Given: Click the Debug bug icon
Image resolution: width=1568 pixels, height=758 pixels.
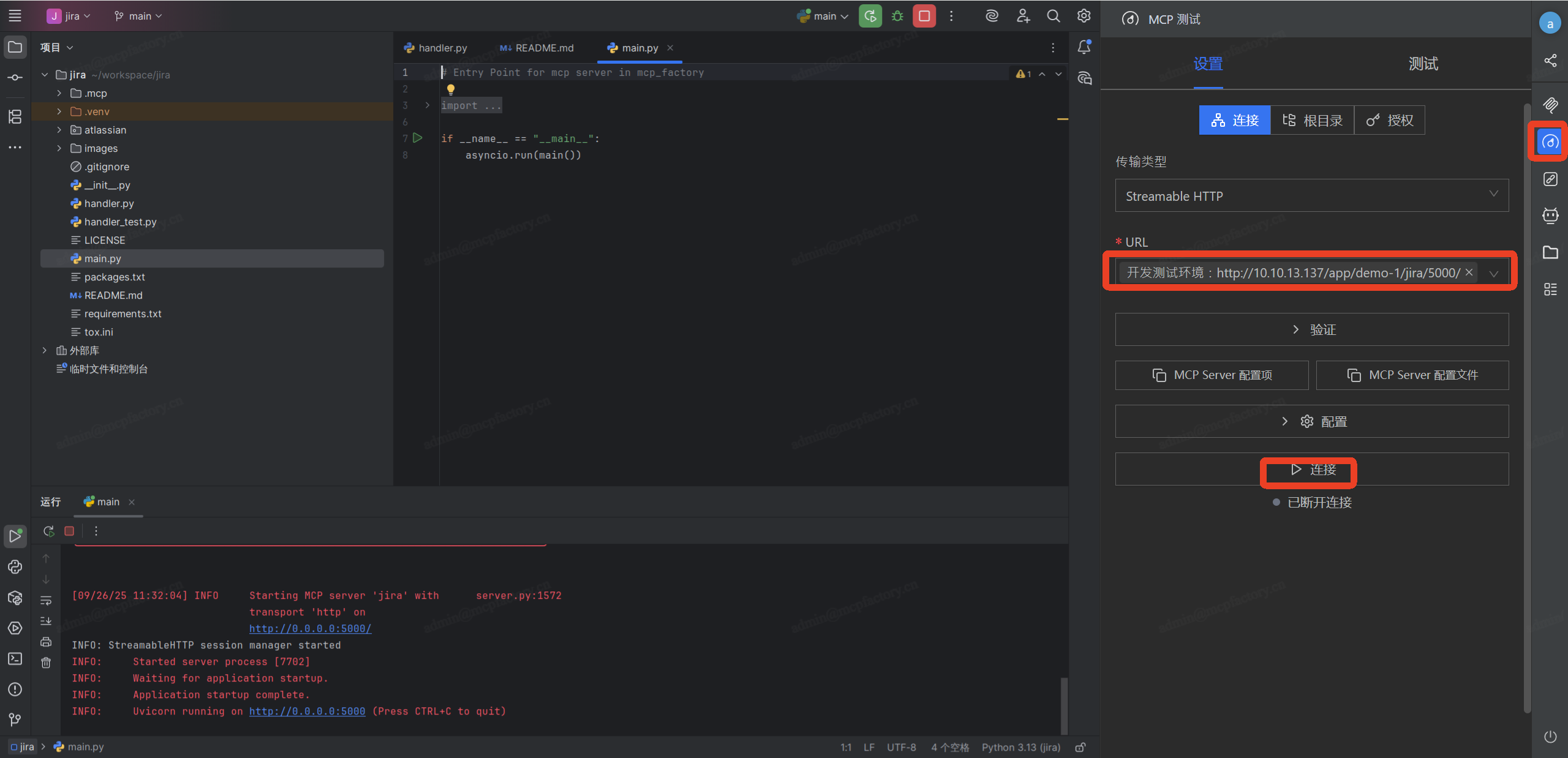Looking at the screenshot, I should point(897,16).
